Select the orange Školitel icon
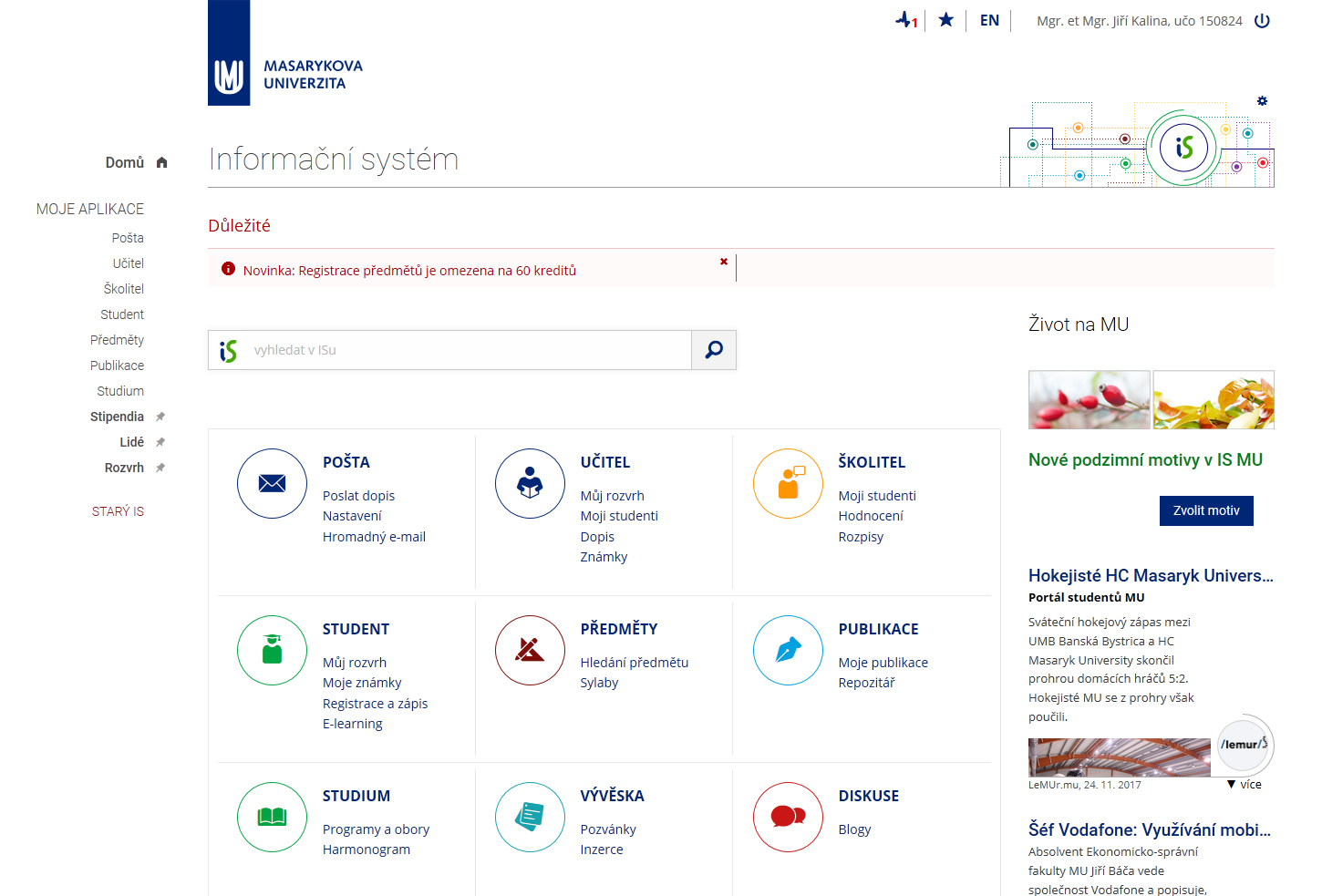Viewport: 1322px width, 896px height. pyautogui.click(x=788, y=483)
